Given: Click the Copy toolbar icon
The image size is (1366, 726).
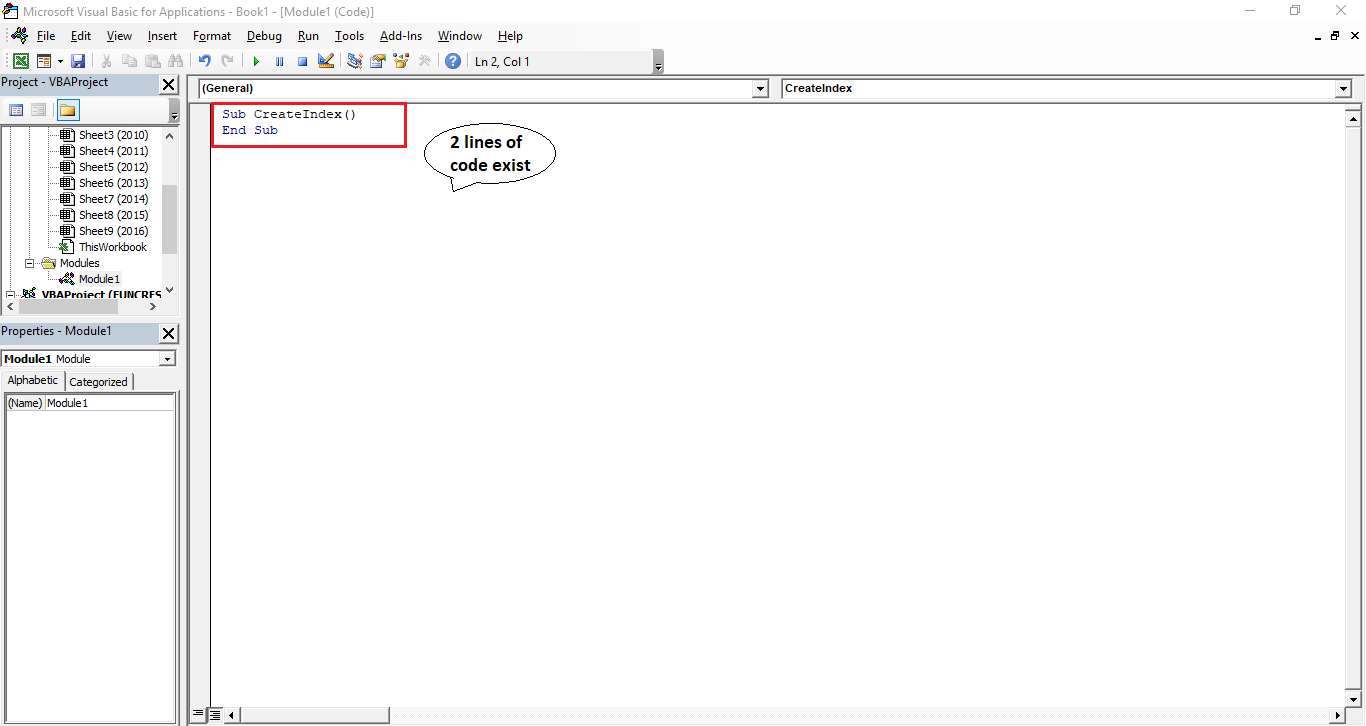Looking at the screenshot, I should [129, 61].
